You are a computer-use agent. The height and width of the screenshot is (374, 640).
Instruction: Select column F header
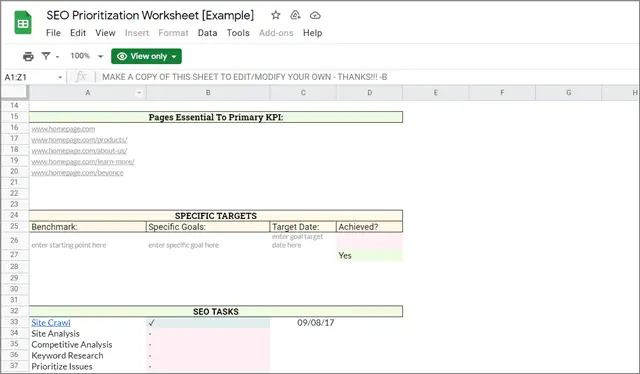pyautogui.click(x=502, y=93)
